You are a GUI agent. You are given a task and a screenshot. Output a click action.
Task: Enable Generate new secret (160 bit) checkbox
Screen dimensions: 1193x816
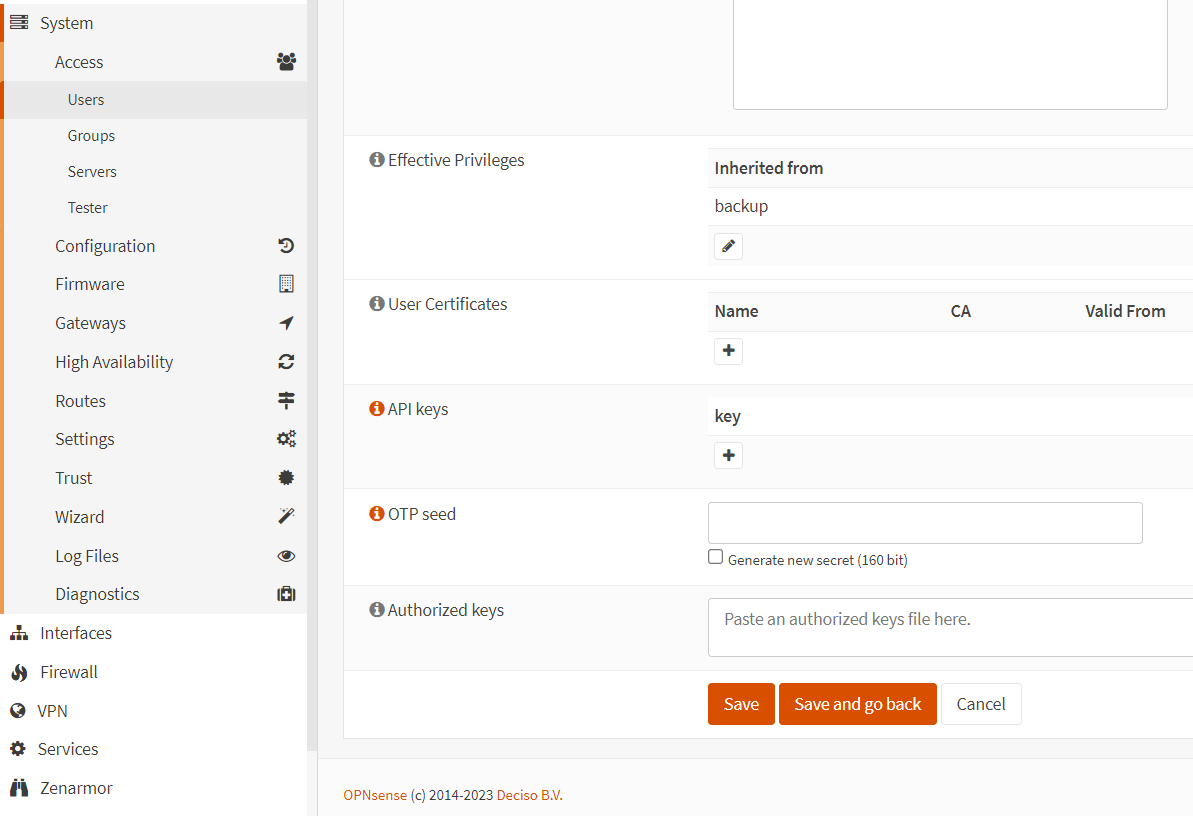click(715, 557)
